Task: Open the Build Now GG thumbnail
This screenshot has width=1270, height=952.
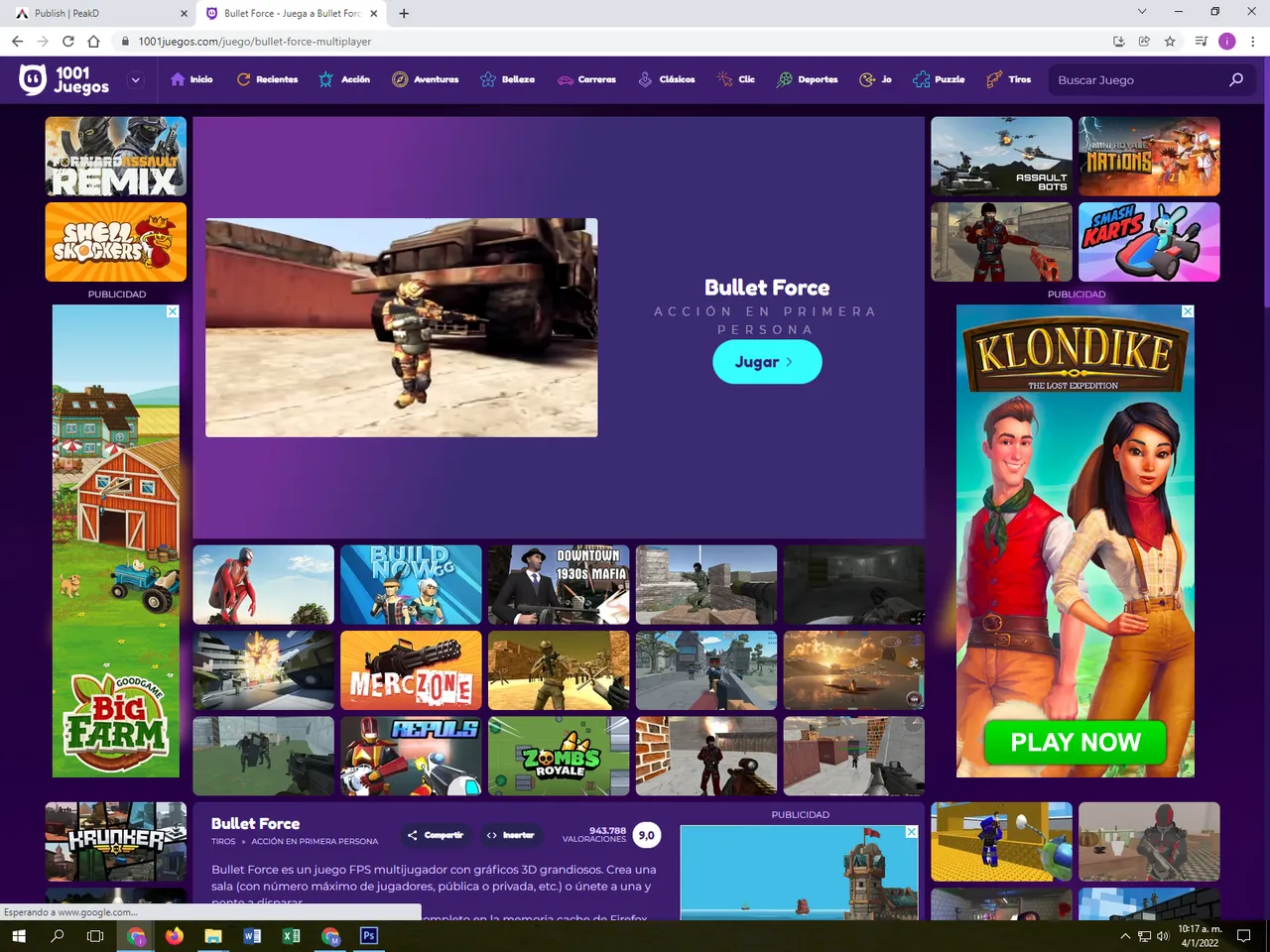Action: 411,584
